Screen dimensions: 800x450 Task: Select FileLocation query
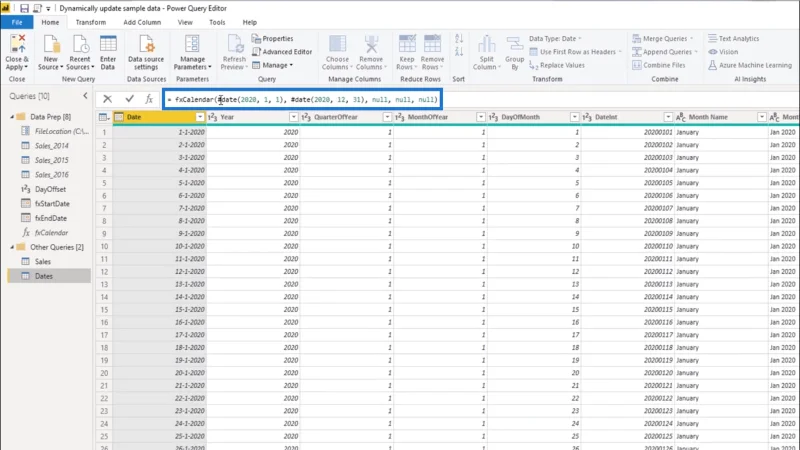tap(61, 131)
